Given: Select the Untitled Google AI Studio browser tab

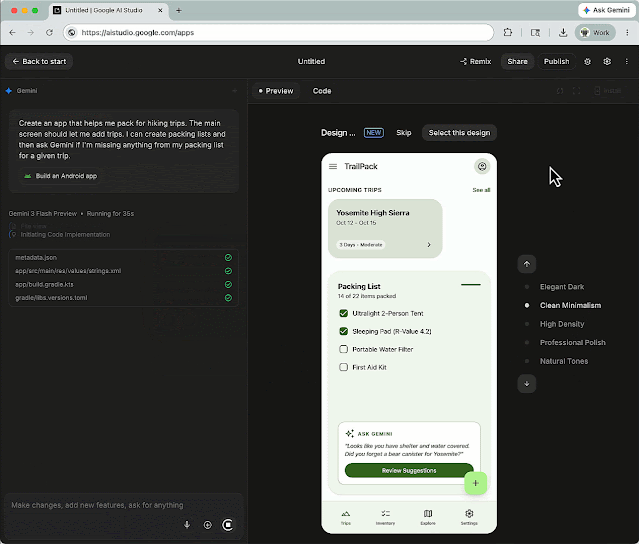Looking at the screenshot, I should pyautogui.click(x=108, y=10).
